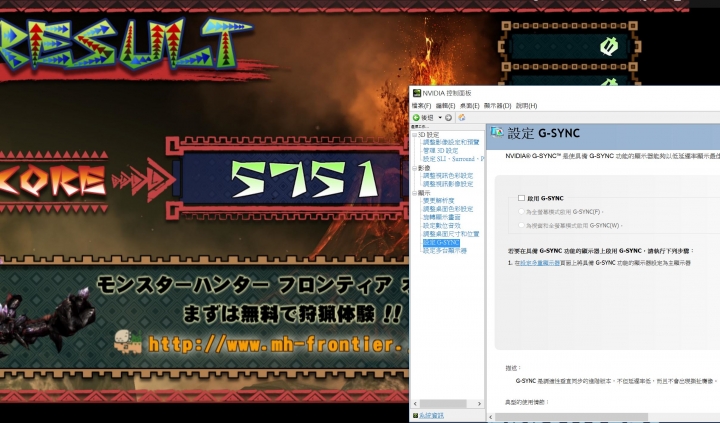Click the main content horizontal scrollbar thumb
This screenshot has width=720, height=423.
(571, 417)
